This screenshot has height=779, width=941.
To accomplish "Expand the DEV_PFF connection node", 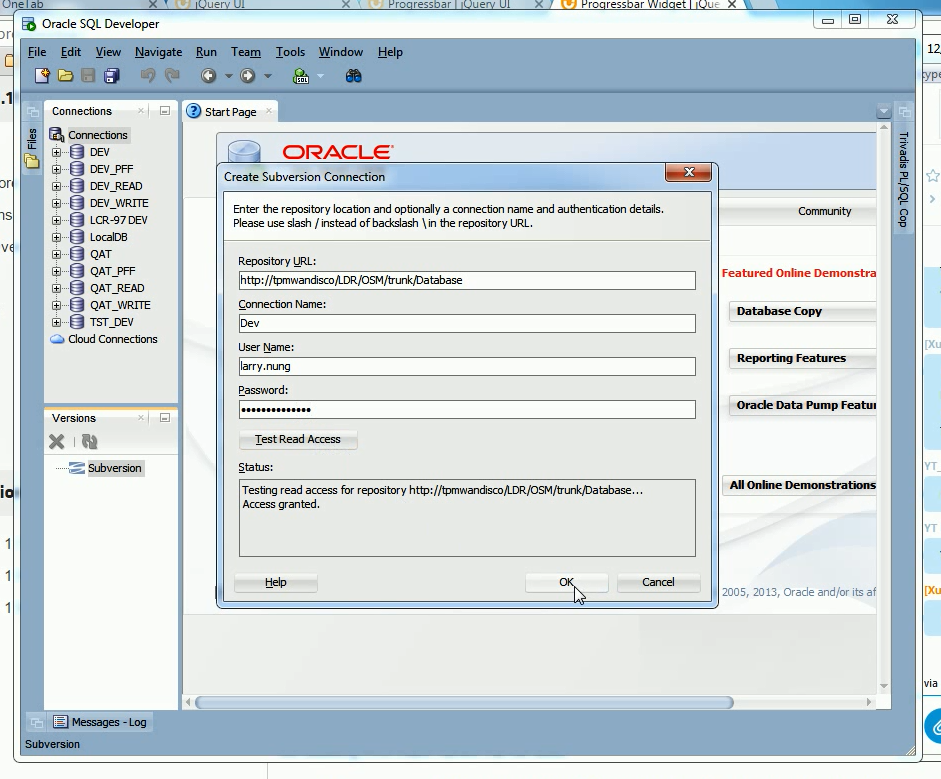I will 56,169.
